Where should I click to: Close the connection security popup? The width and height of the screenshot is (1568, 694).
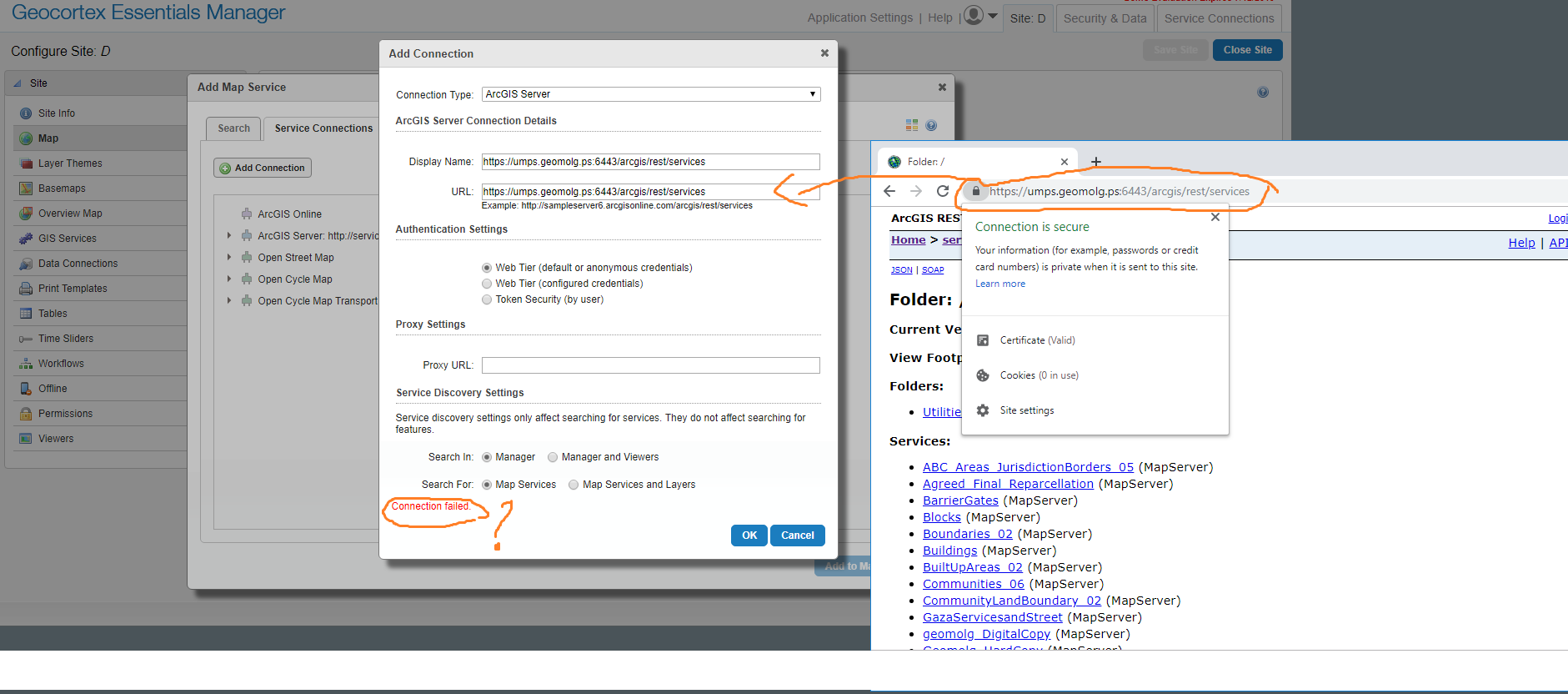point(1215,217)
